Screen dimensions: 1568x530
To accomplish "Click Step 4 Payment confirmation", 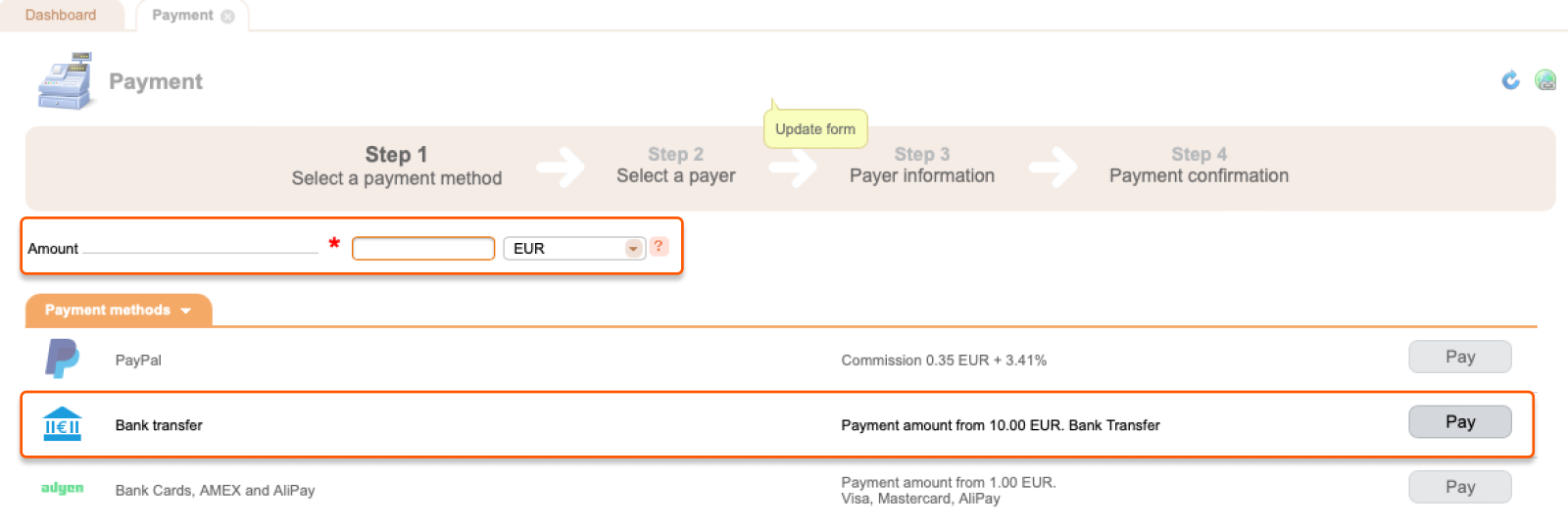I will coord(1199,166).
